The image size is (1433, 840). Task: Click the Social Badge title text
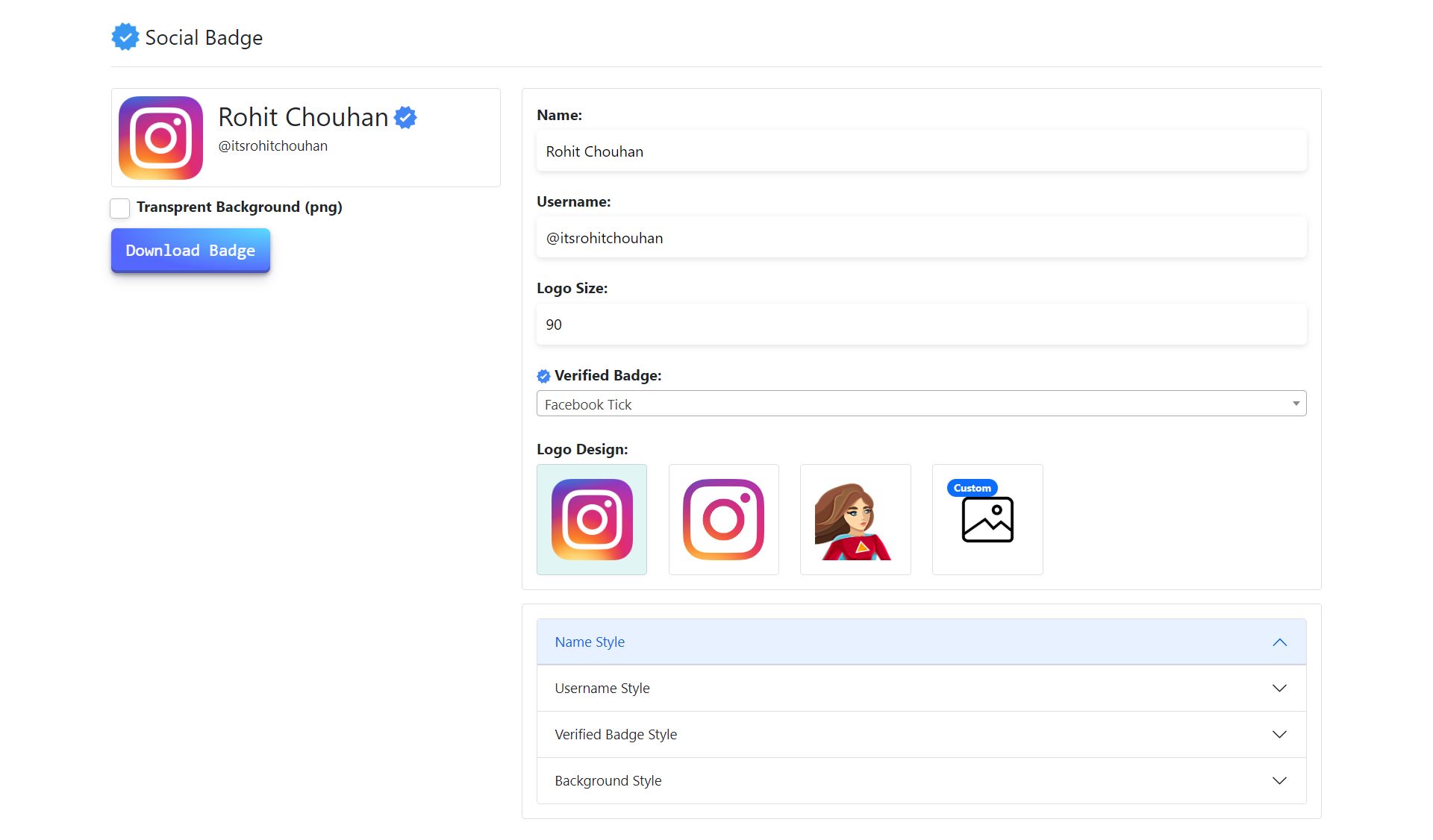click(204, 37)
